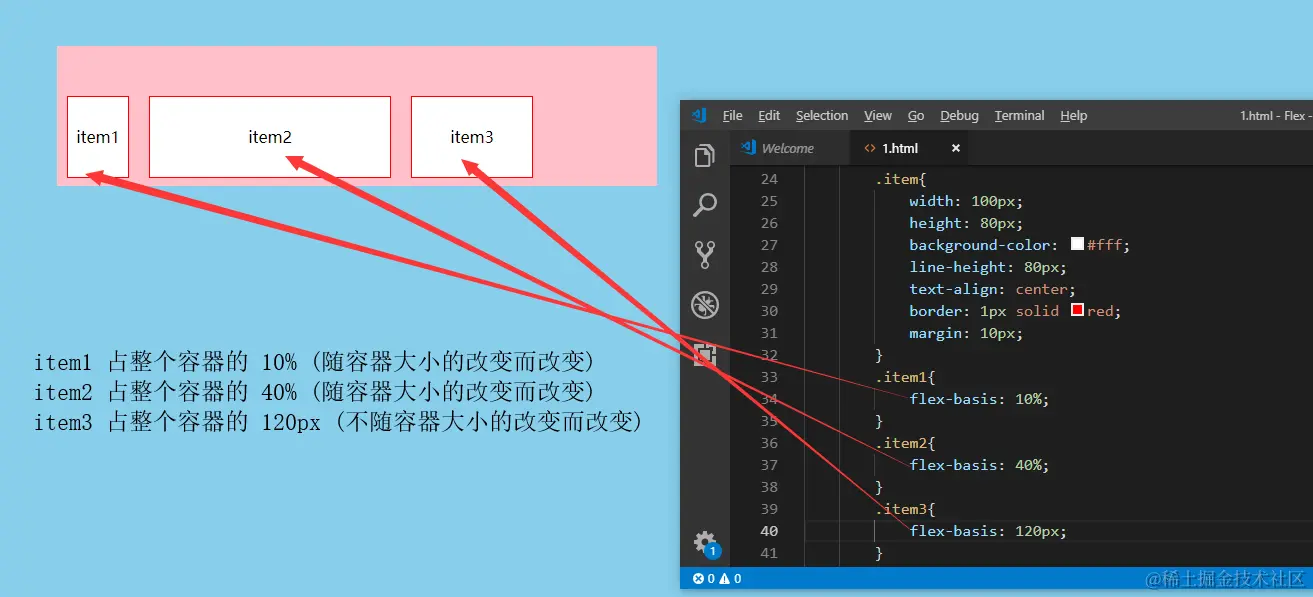Screen dimensions: 1313x597
Task: Open the View menu
Action: coord(878,115)
